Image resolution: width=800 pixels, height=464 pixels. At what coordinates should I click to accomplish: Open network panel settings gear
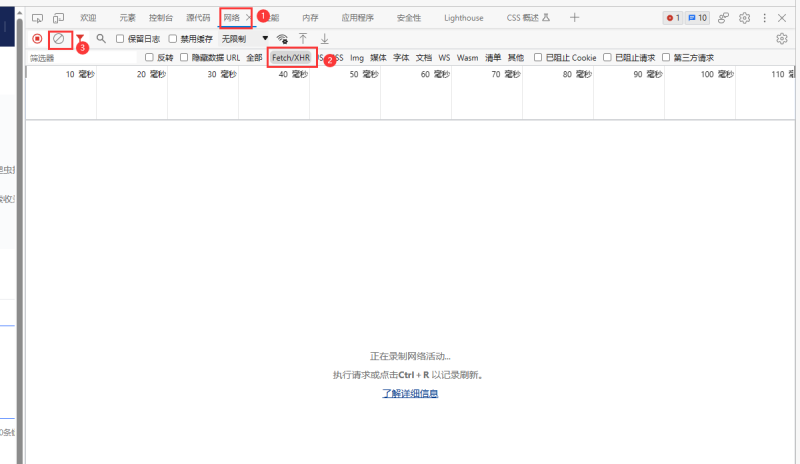tap(782, 39)
